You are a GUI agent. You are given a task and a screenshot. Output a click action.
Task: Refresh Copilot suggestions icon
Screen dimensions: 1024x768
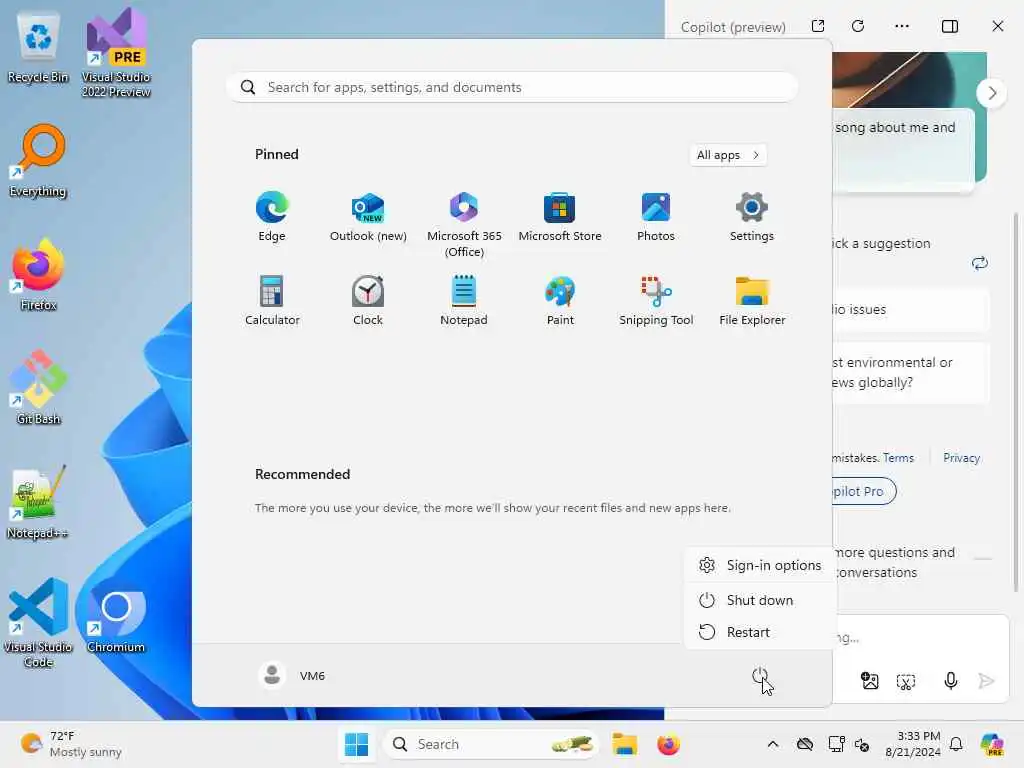[980, 263]
